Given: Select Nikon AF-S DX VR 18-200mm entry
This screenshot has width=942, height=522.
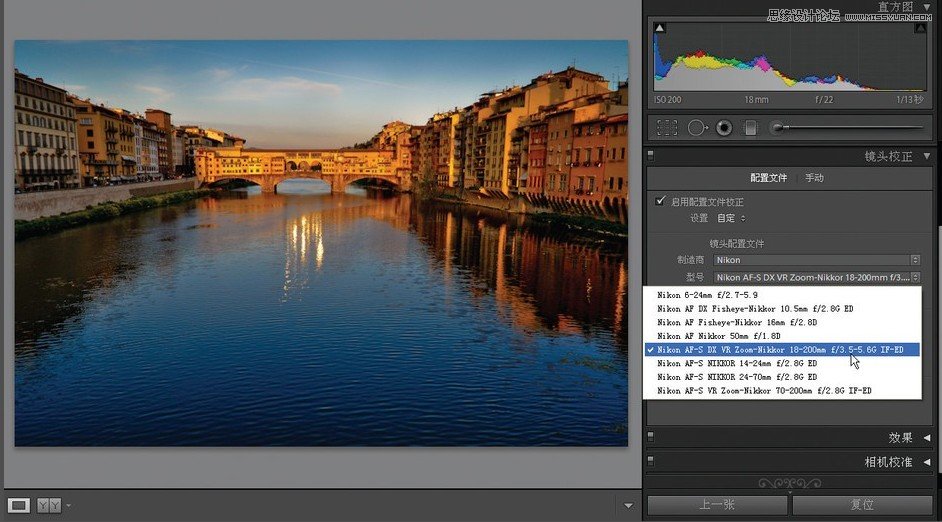Looking at the screenshot, I should [782, 350].
